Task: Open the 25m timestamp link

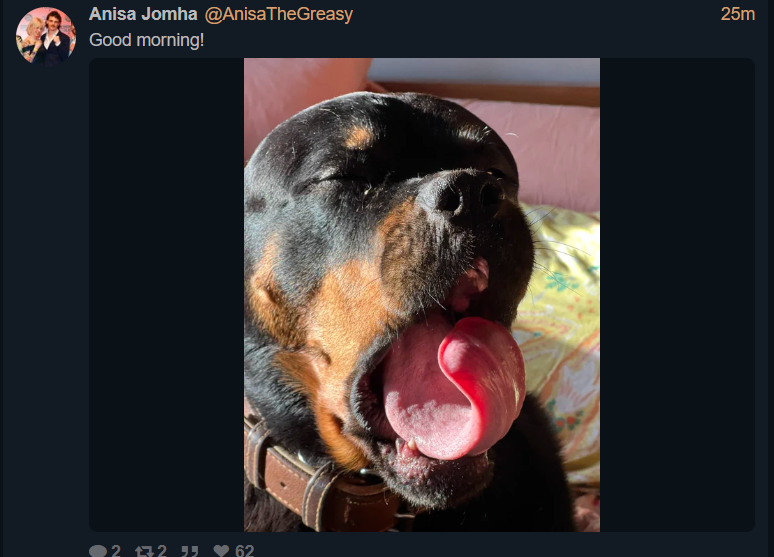Action: 737,14
